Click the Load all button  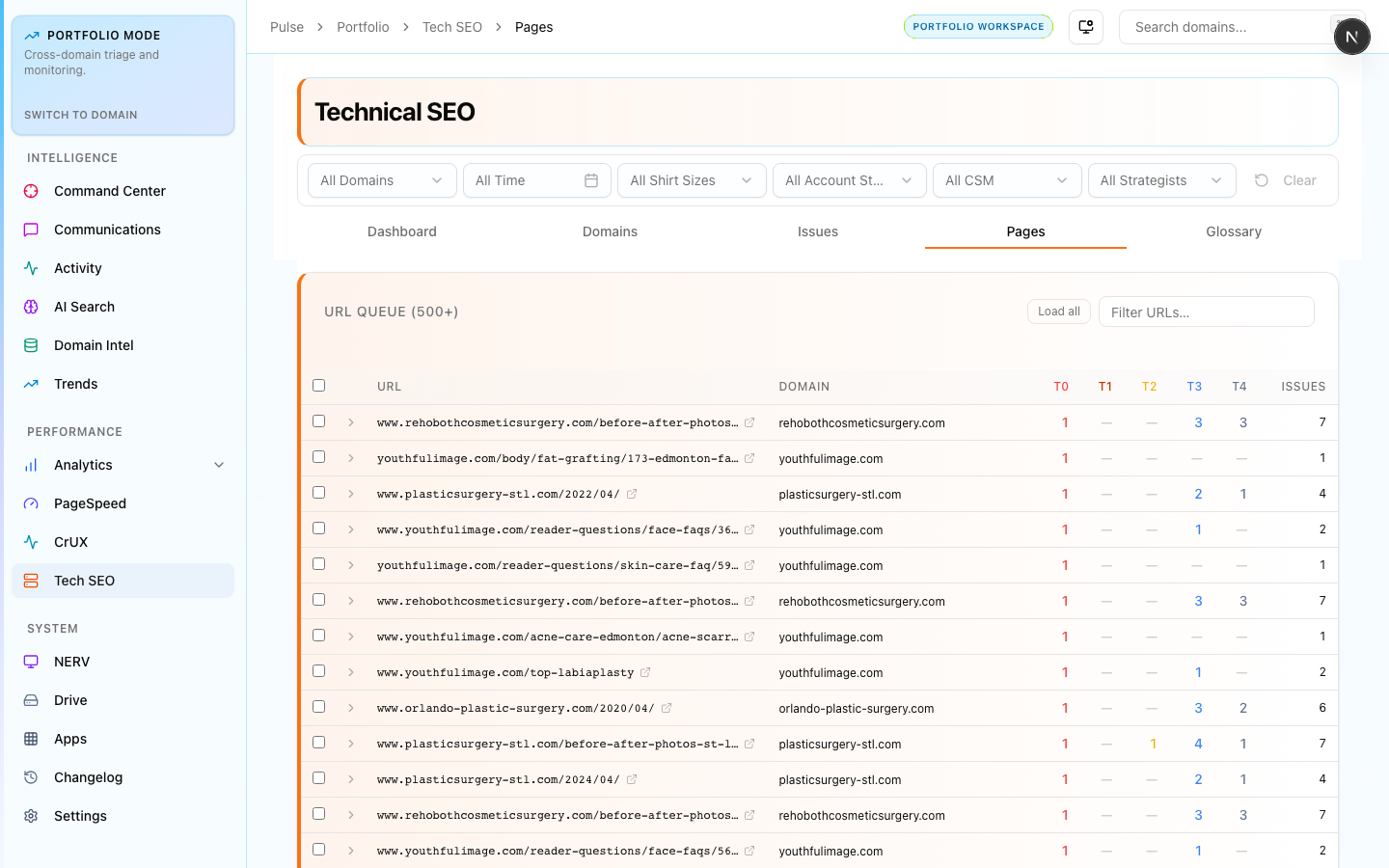[x=1058, y=312]
